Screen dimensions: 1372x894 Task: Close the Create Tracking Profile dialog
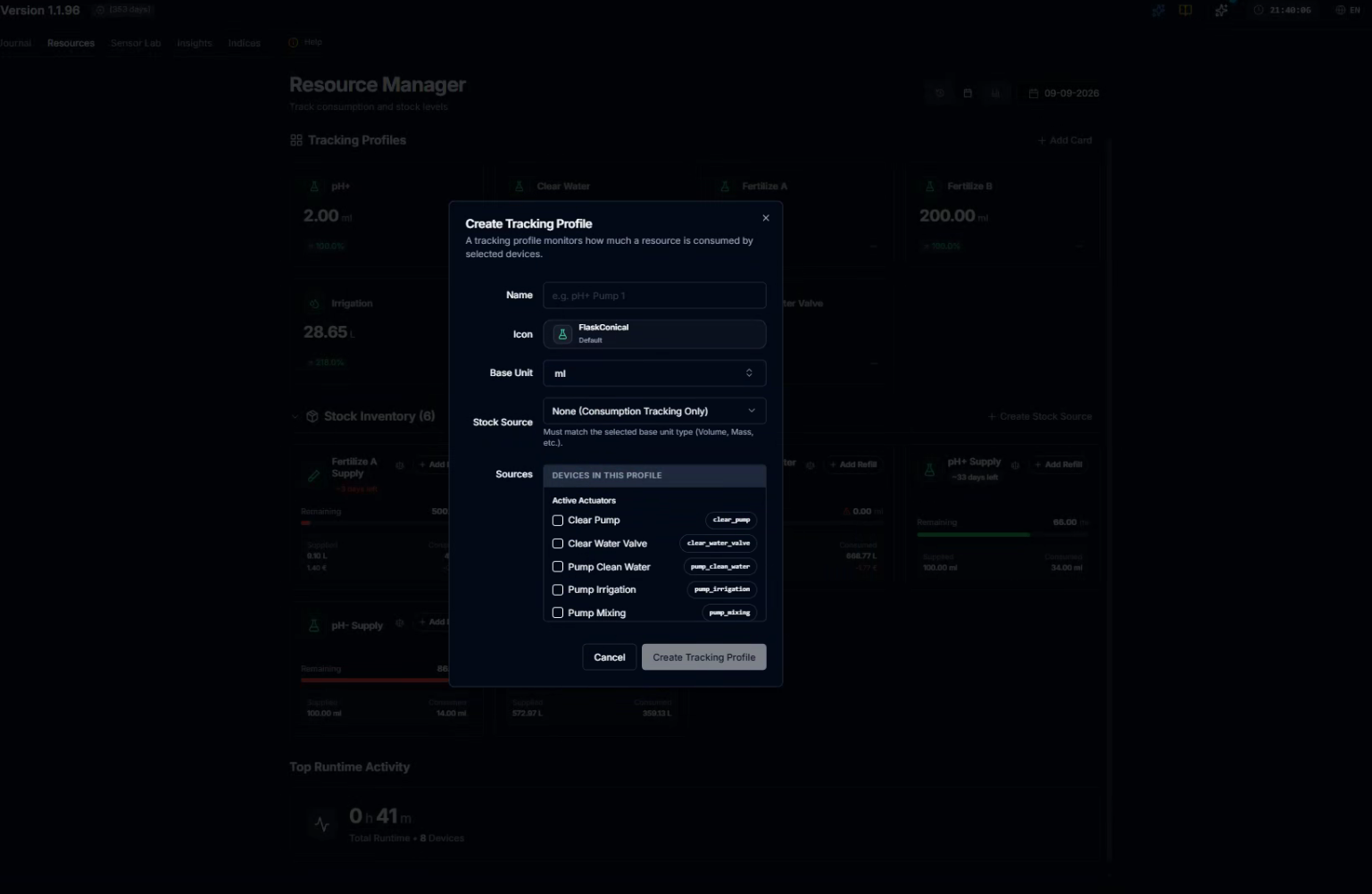pyautogui.click(x=766, y=218)
